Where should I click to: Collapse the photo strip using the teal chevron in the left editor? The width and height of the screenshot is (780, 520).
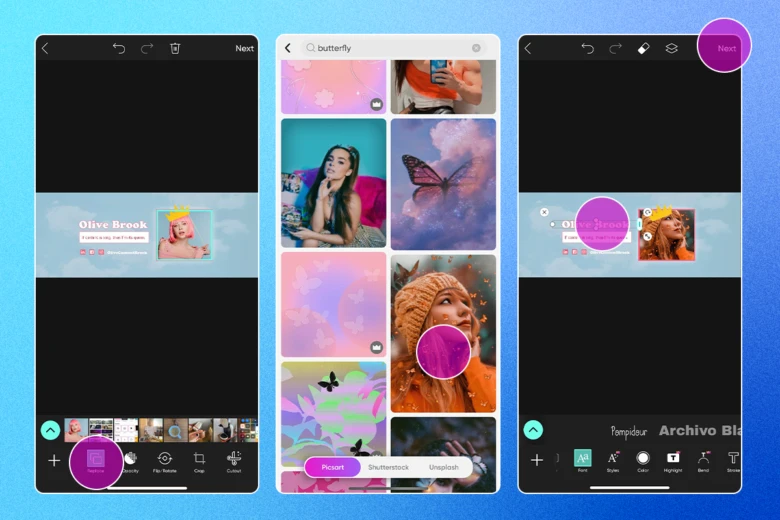click(50, 430)
